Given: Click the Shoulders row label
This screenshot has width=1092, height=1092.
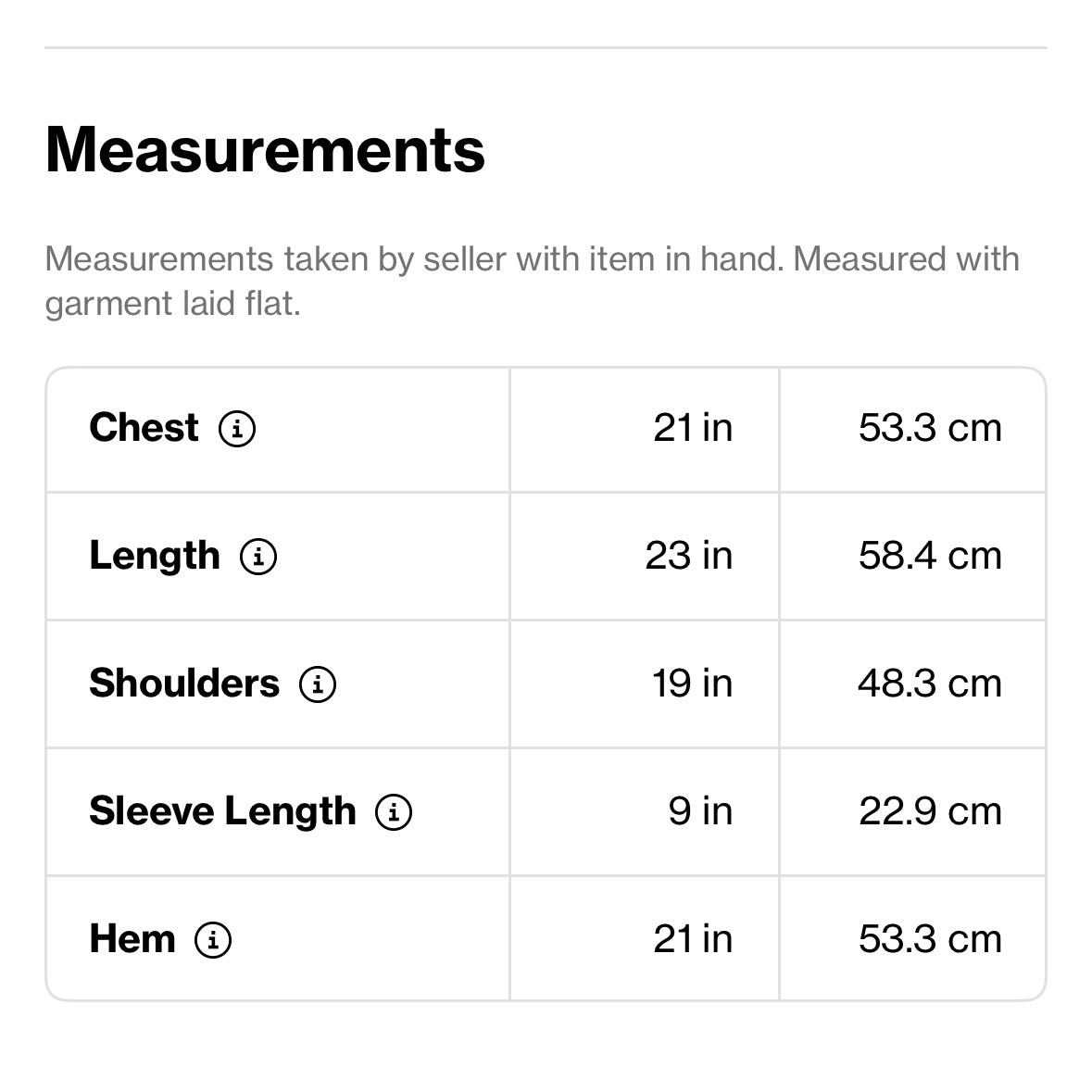Looking at the screenshot, I should coord(184,684).
